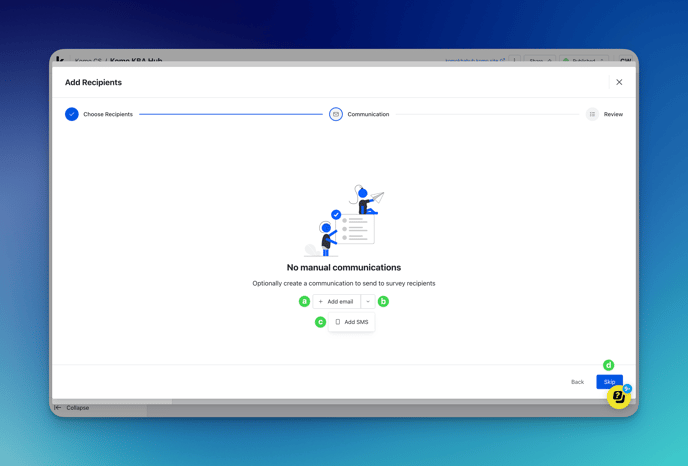
Task: Click the green marker labeled c
Action: [x=320, y=322]
